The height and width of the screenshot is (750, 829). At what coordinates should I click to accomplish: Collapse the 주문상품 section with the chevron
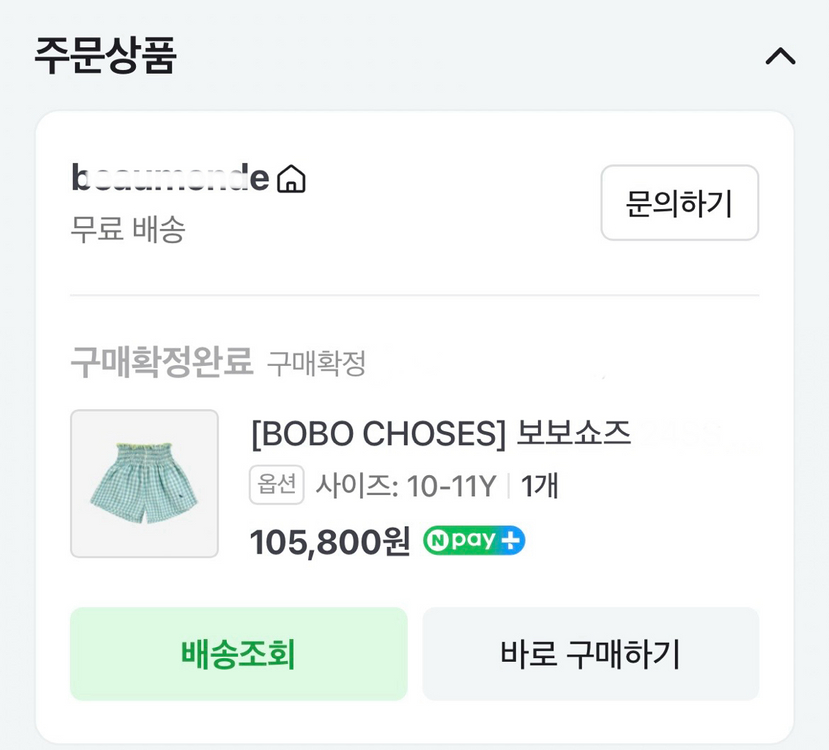tap(782, 57)
